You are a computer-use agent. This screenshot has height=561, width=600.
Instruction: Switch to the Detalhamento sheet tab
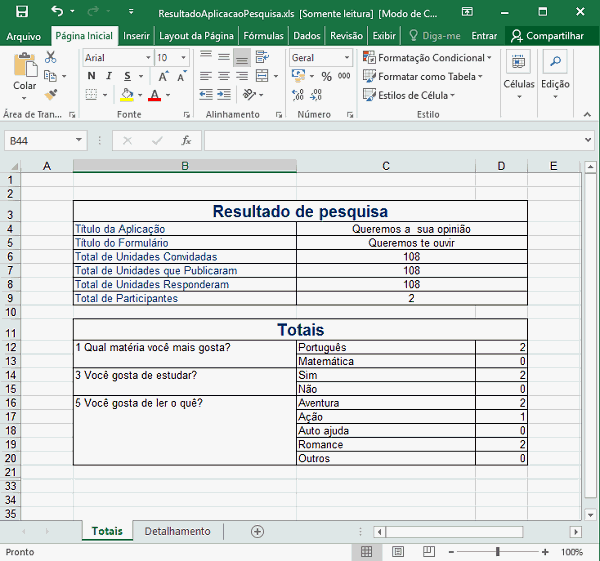click(177, 531)
